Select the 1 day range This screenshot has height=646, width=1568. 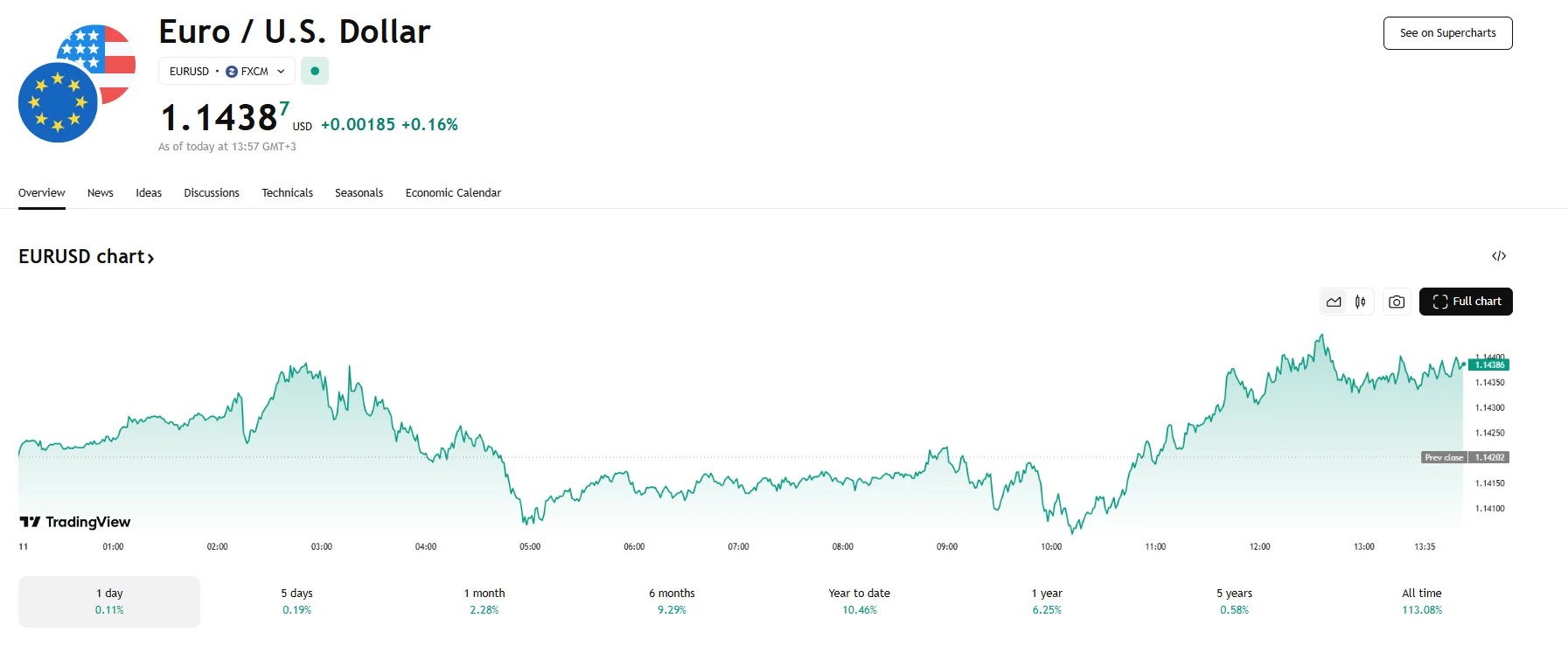(109, 601)
